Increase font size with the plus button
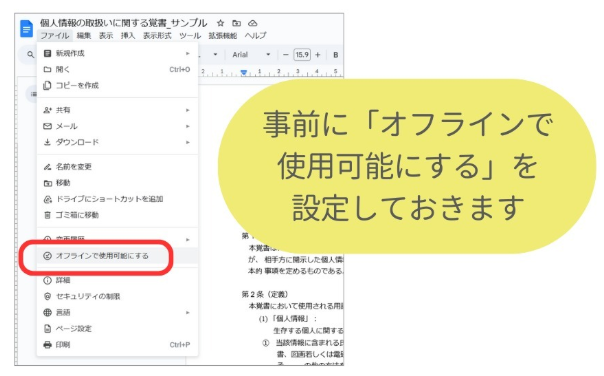Image resolution: width=604 pixels, height=376 pixels. 318,55
